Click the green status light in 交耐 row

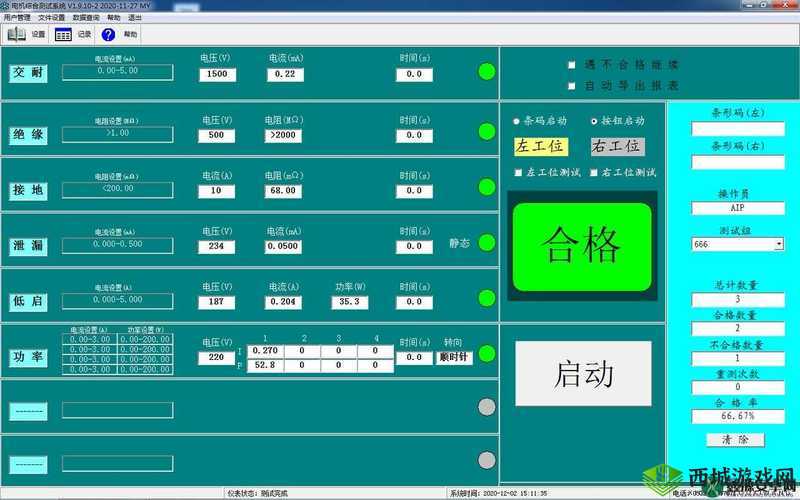(x=487, y=71)
